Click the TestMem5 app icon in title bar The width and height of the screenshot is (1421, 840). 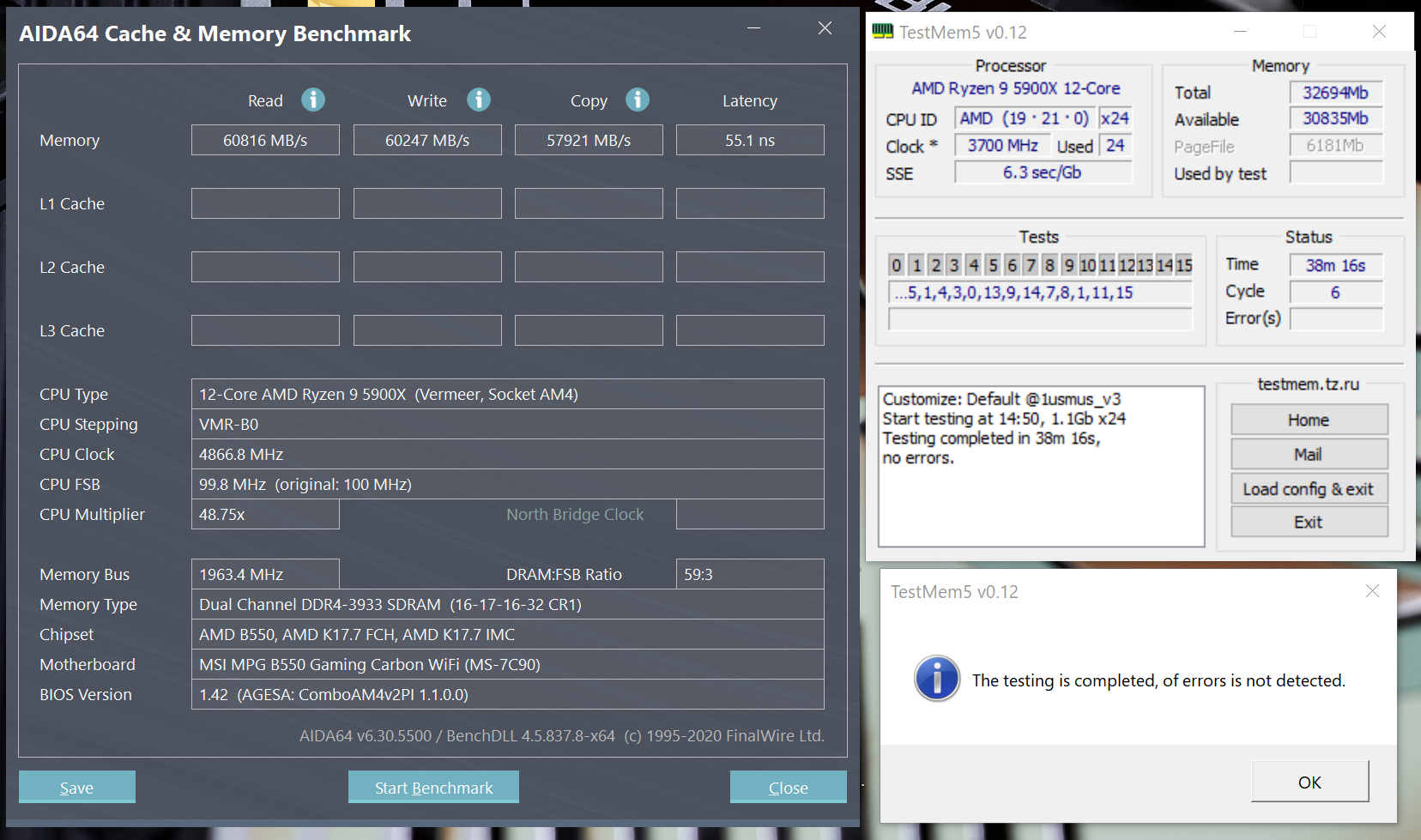[882, 32]
